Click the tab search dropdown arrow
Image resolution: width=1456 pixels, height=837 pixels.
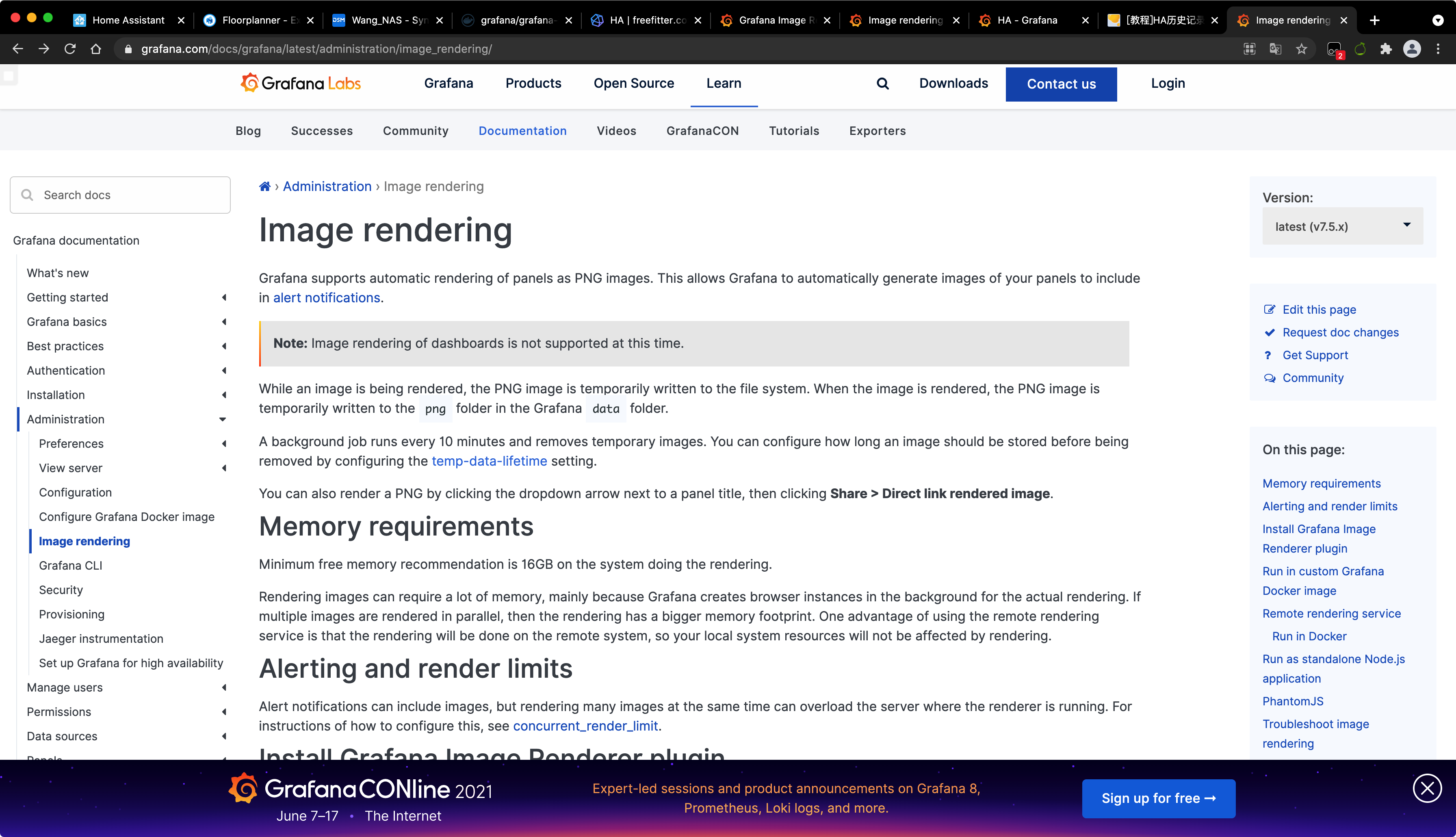(x=1438, y=20)
